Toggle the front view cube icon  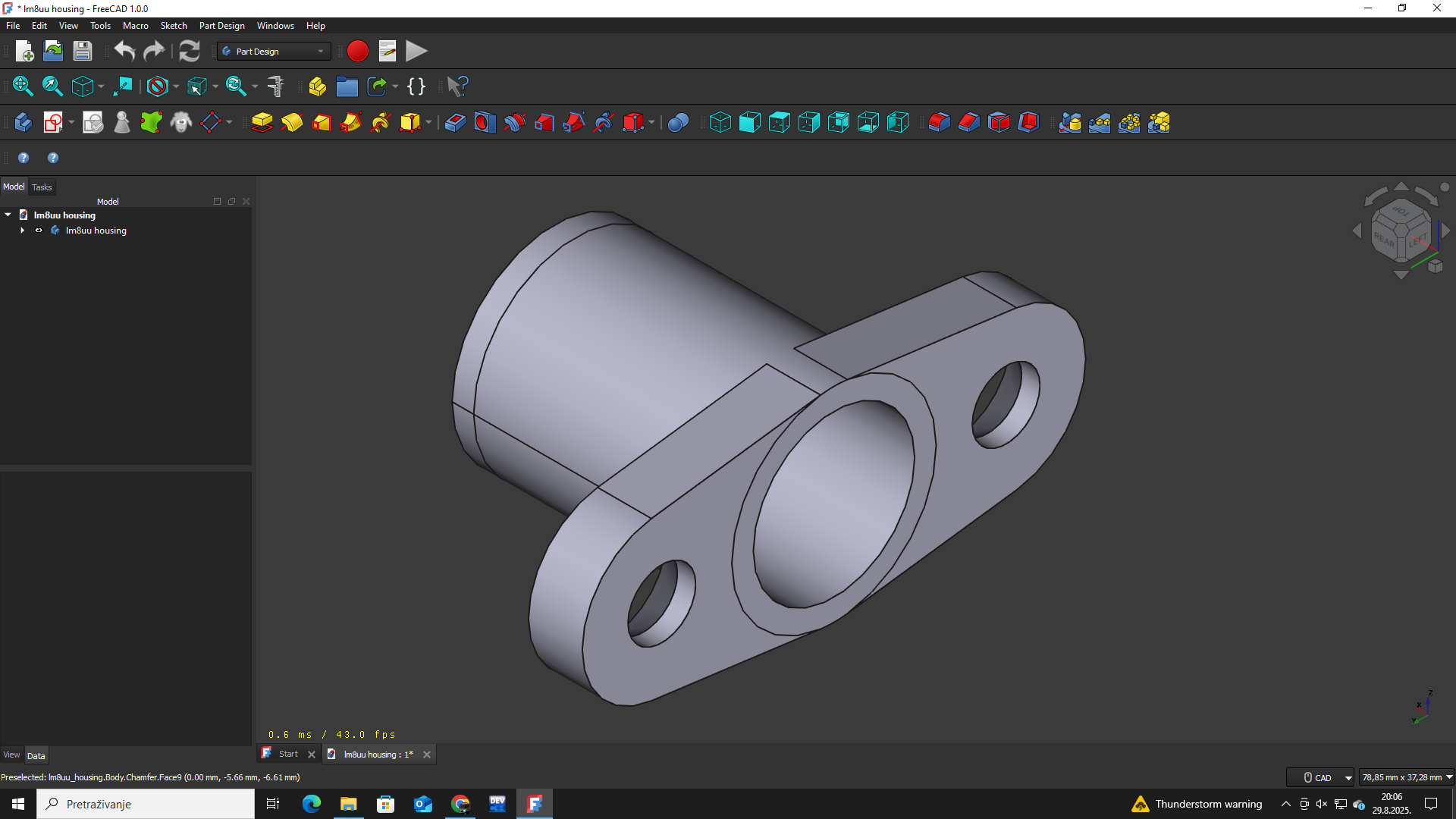tap(749, 122)
